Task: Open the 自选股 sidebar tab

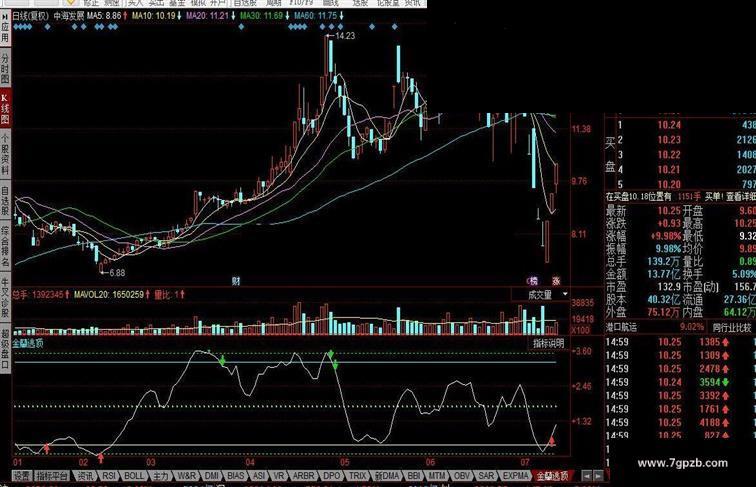Action: tap(5, 201)
